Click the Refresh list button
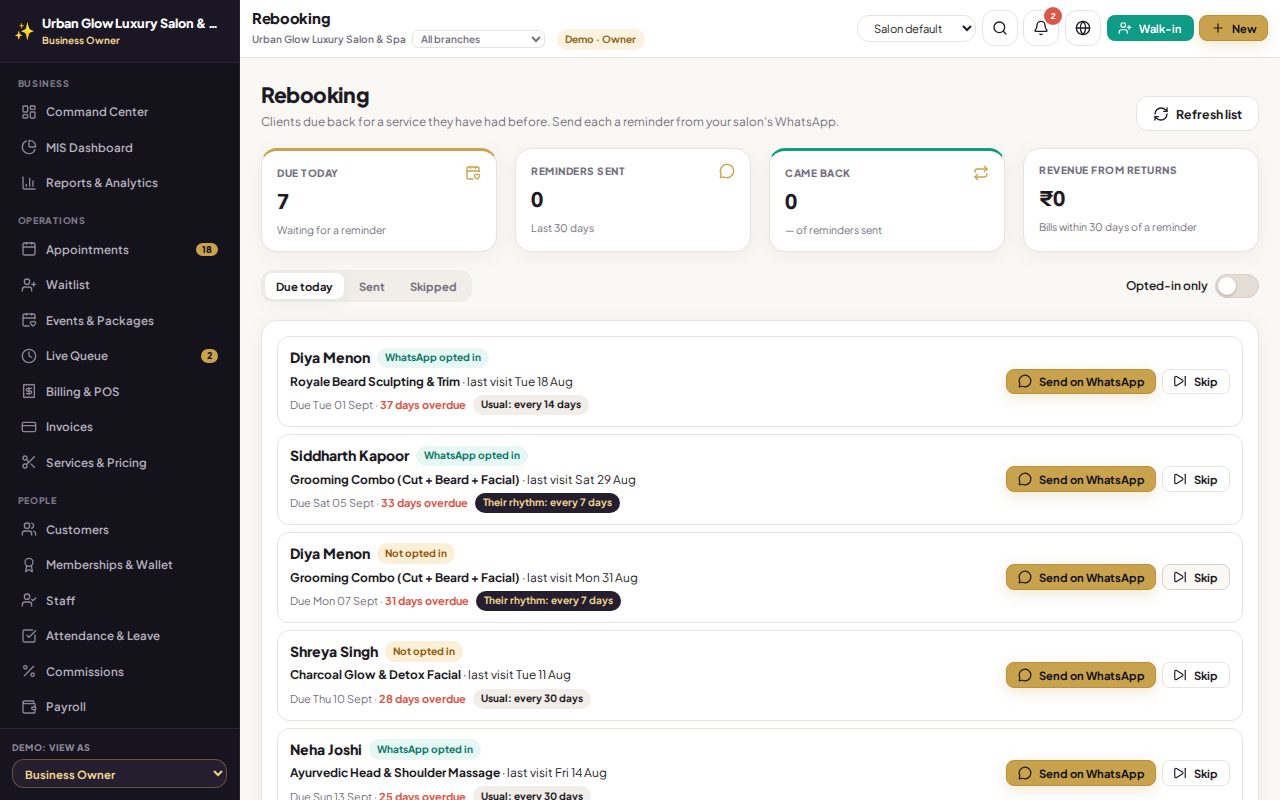Viewport: 1280px width, 800px height. (x=1197, y=114)
